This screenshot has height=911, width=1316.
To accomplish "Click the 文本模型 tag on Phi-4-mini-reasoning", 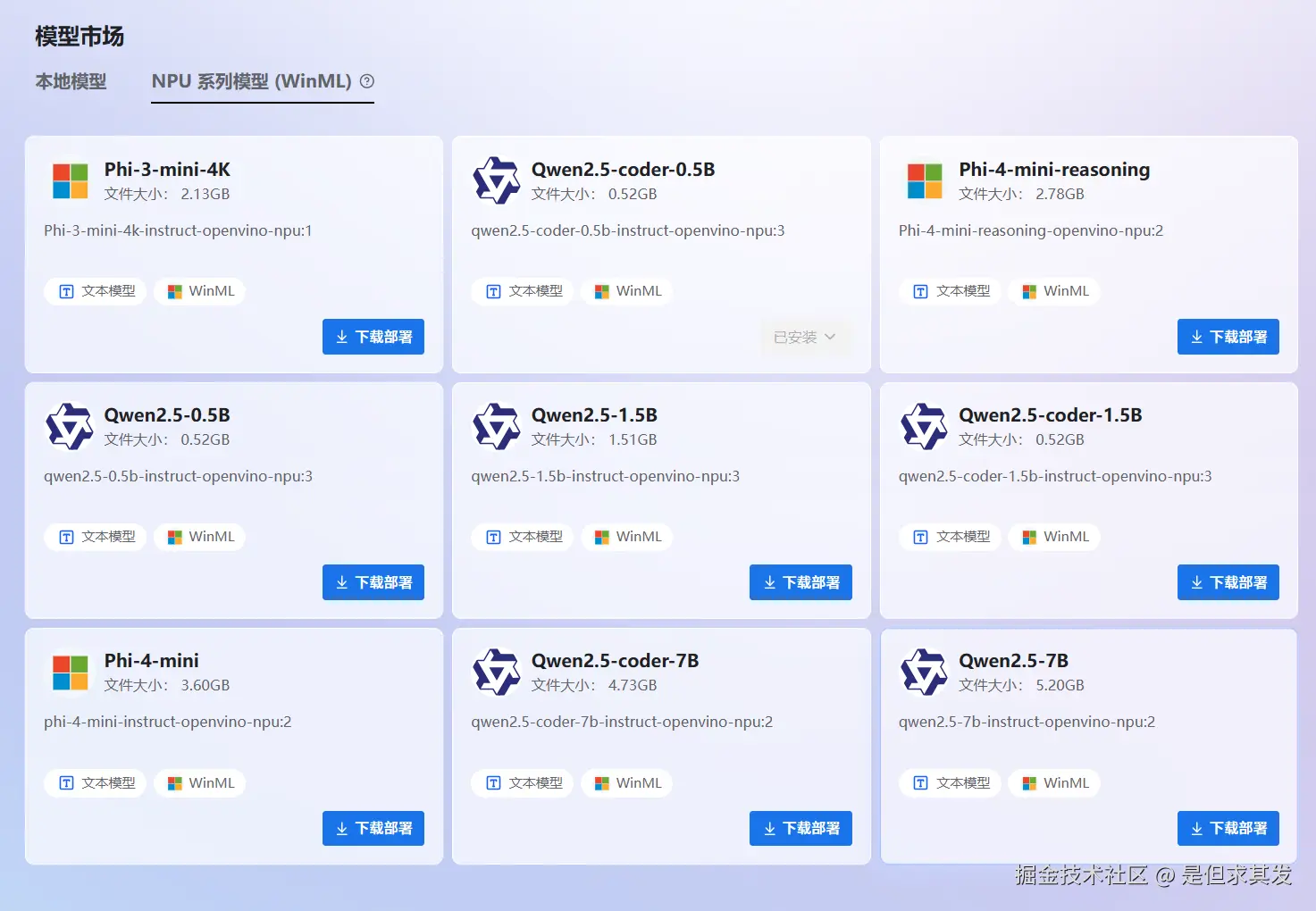I will (951, 291).
